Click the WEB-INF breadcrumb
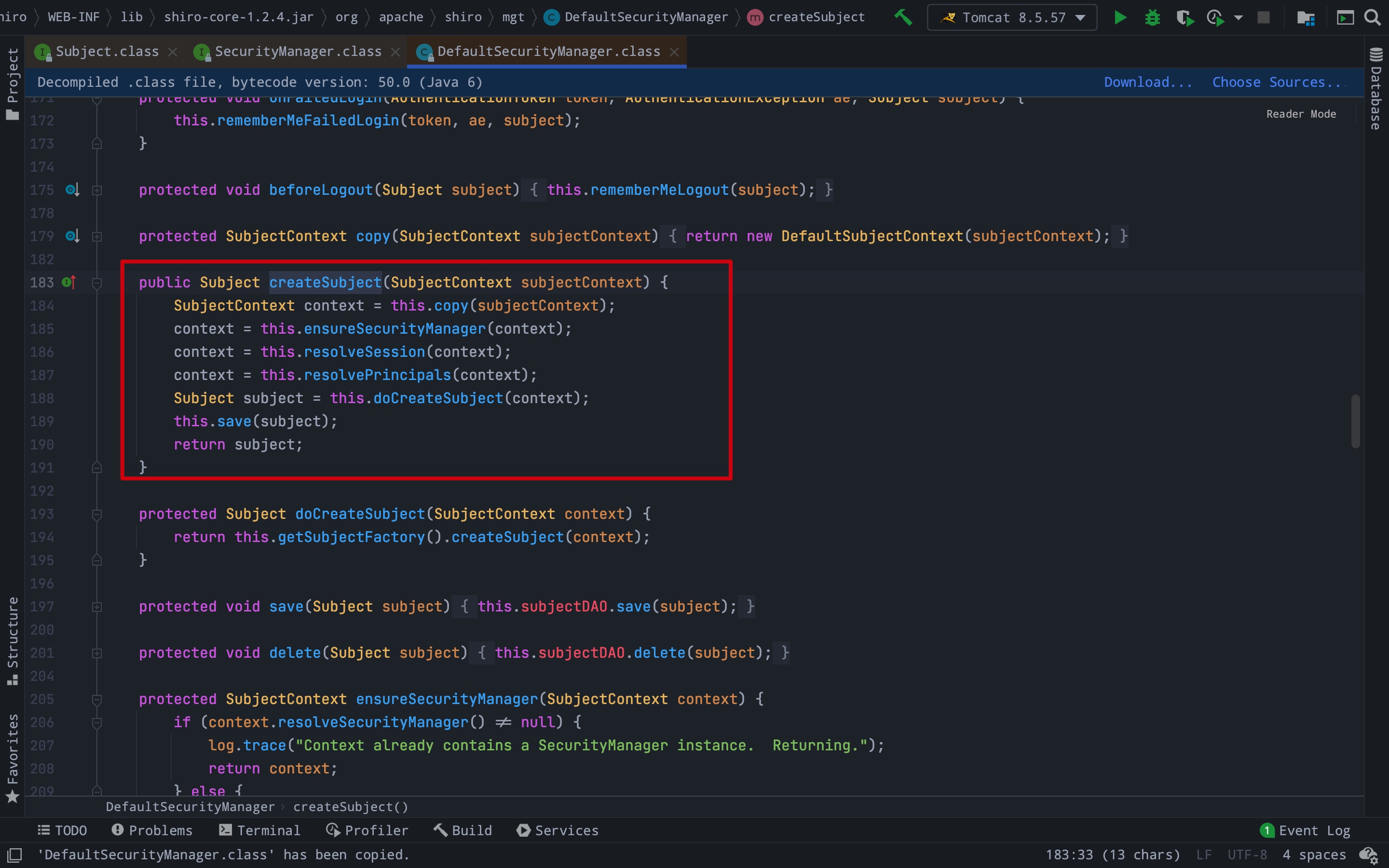1389x868 pixels. [x=73, y=17]
